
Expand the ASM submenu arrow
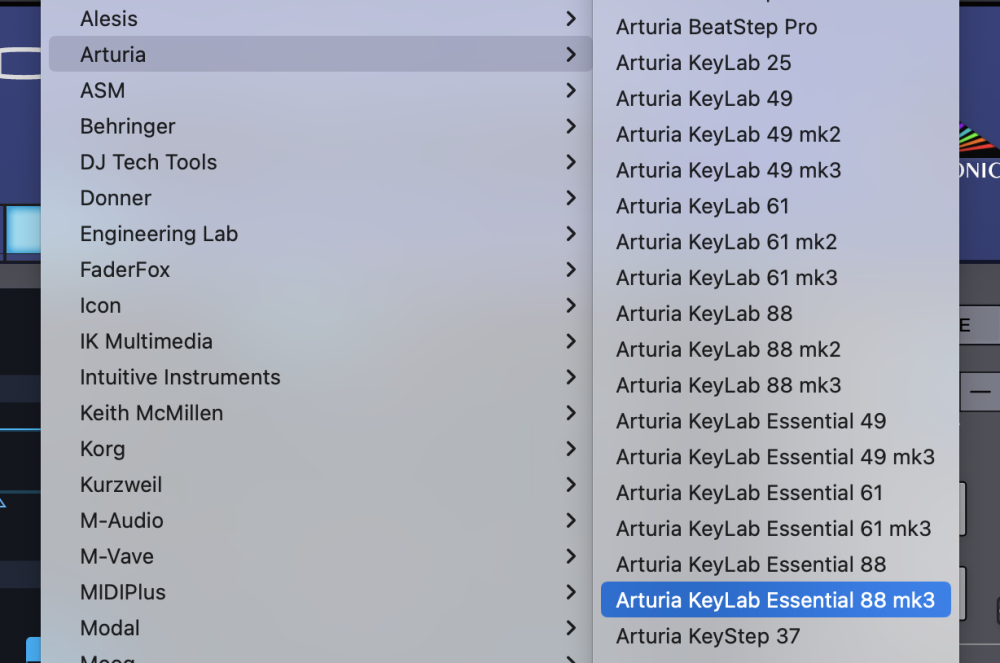(x=570, y=90)
